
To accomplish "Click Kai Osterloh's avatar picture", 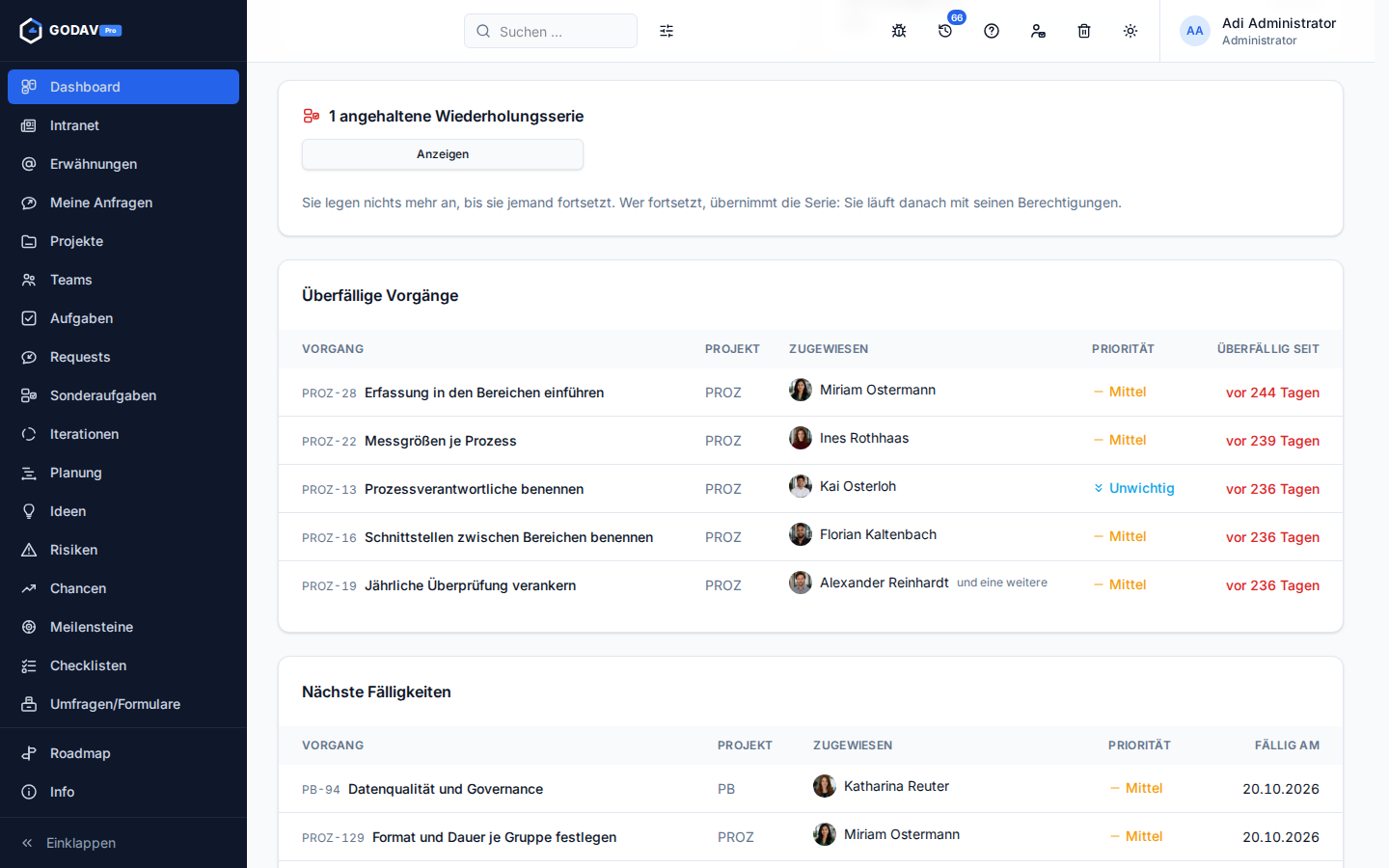I will [x=801, y=486].
